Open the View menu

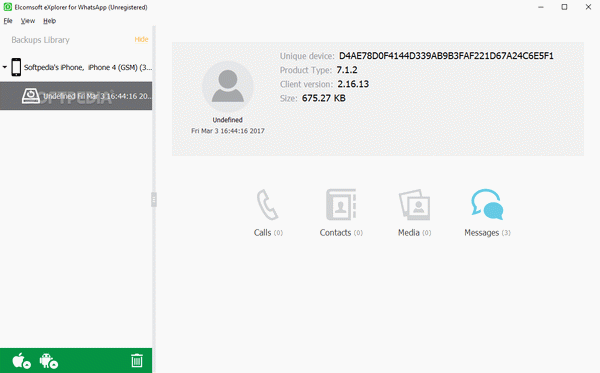coord(28,21)
